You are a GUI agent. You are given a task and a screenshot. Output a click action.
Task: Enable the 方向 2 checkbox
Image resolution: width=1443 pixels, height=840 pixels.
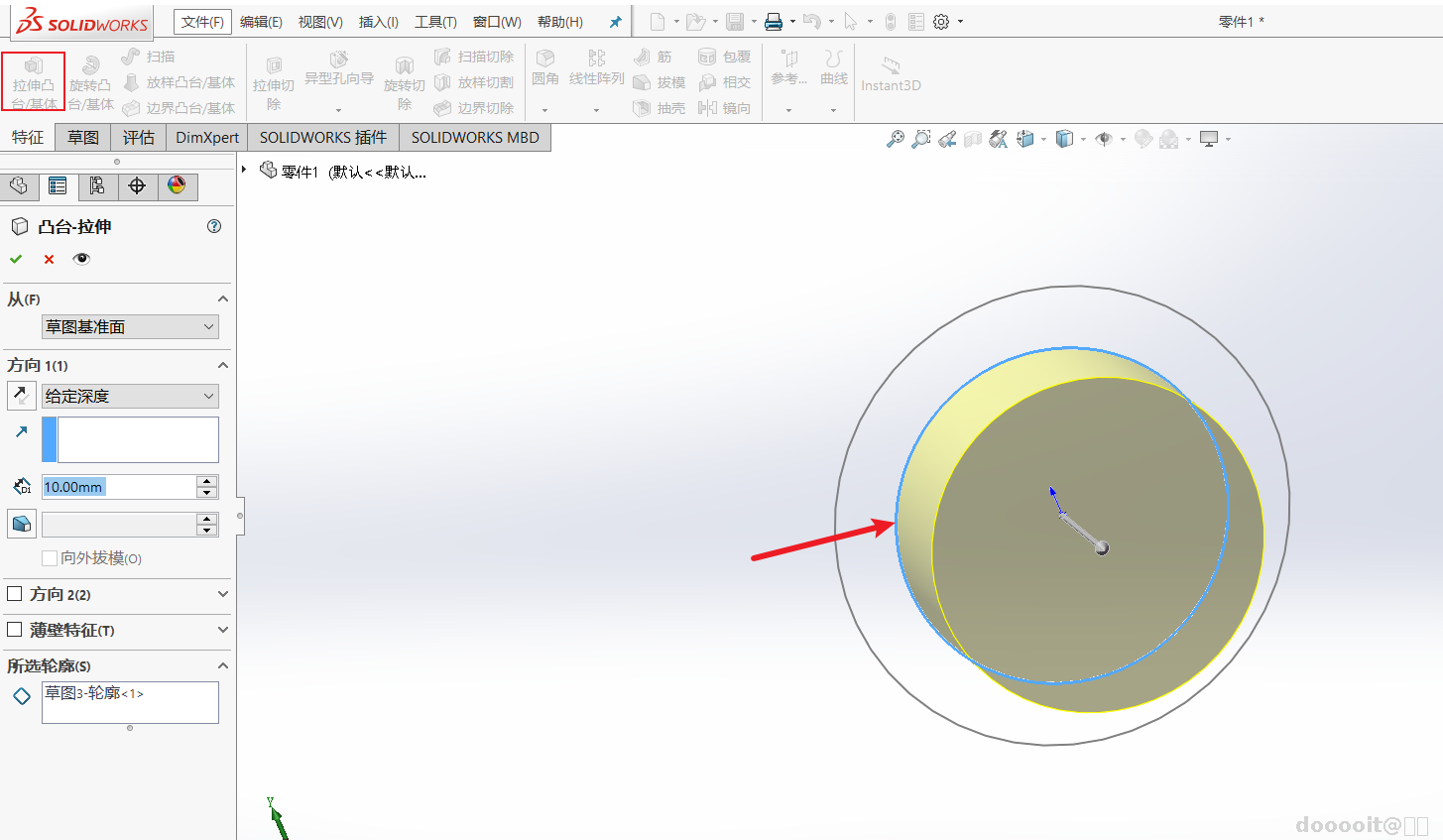coord(15,594)
